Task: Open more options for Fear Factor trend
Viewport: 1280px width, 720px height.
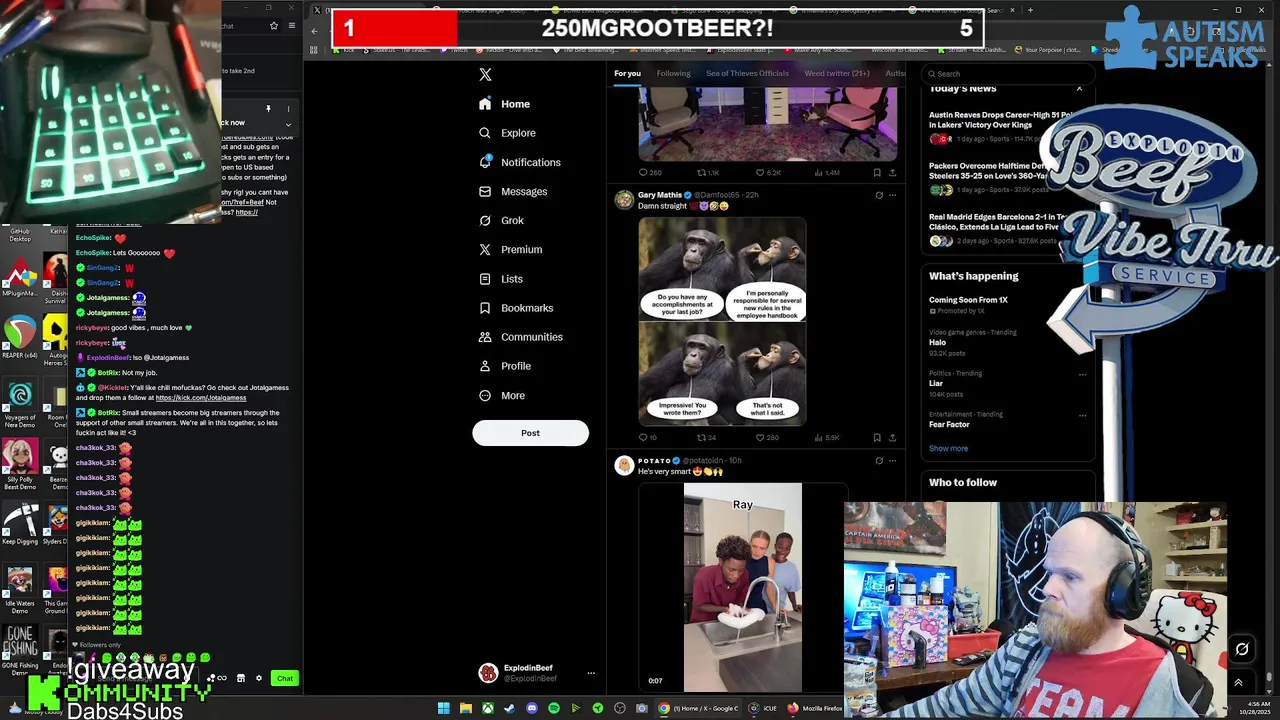Action: tap(1082, 415)
